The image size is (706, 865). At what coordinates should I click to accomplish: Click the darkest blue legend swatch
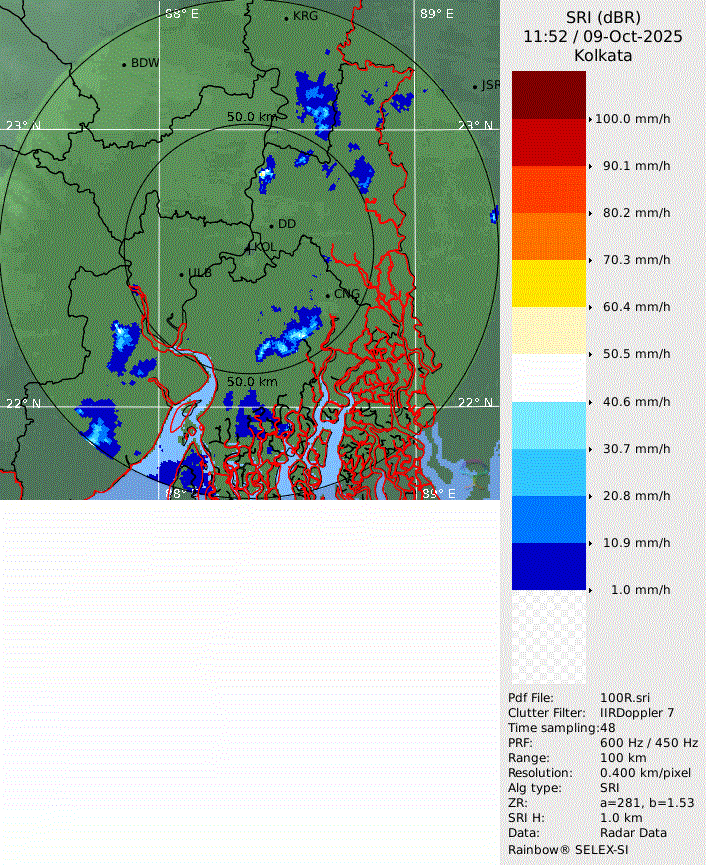(549, 566)
